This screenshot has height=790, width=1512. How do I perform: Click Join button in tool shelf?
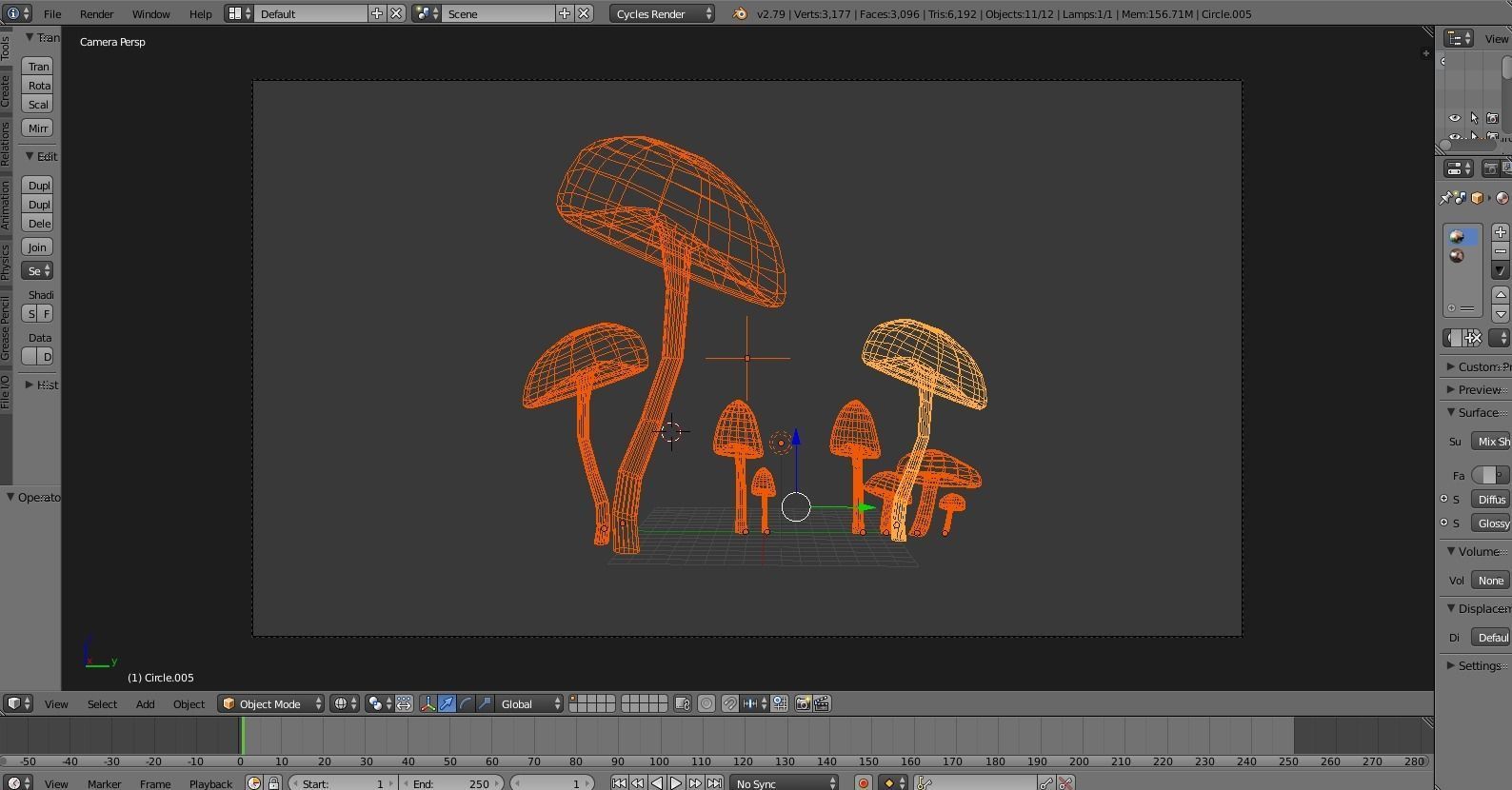pyautogui.click(x=38, y=247)
